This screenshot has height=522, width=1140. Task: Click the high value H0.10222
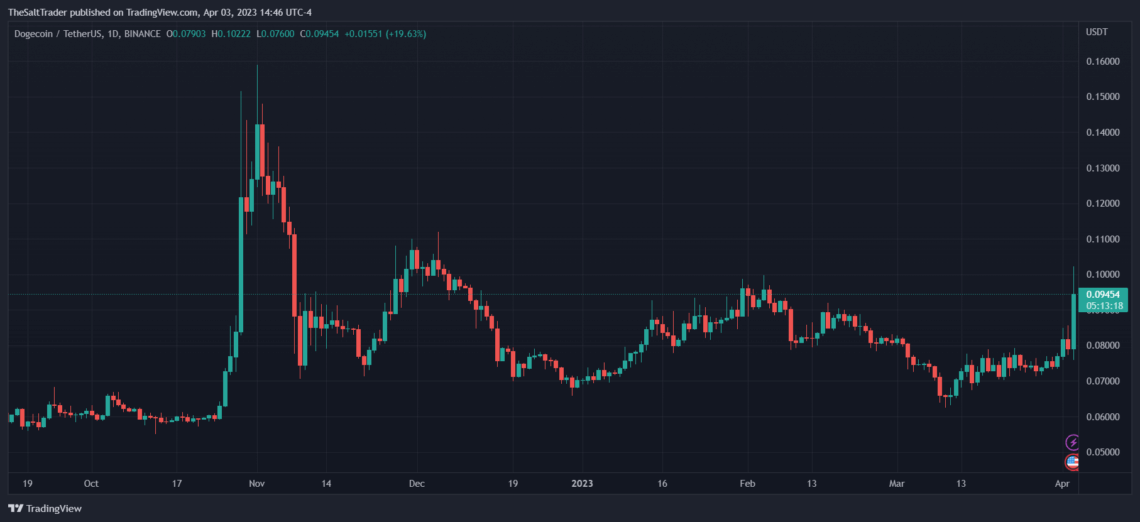point(233,33)
